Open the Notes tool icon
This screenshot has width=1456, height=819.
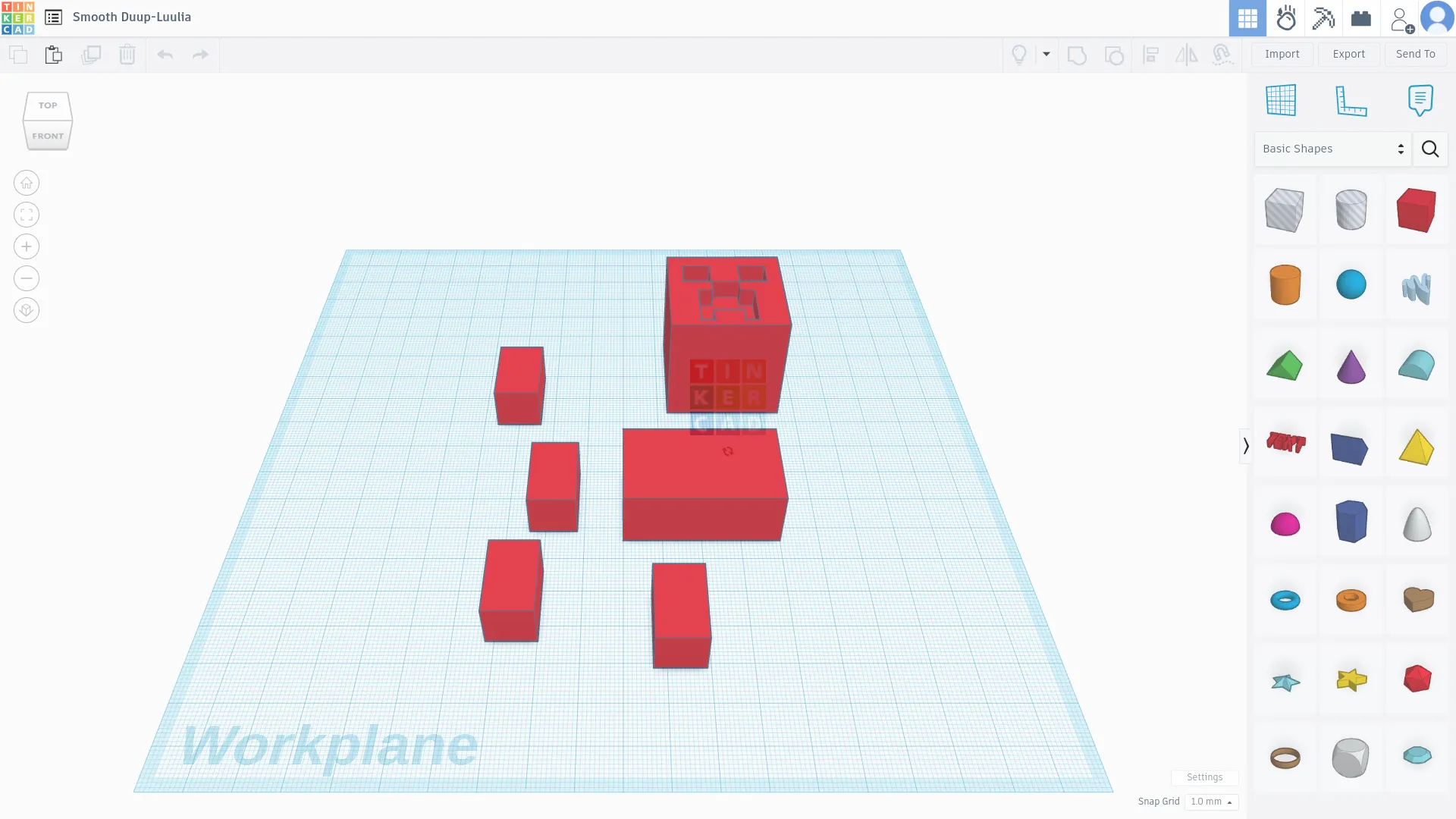click(1420, 100)
